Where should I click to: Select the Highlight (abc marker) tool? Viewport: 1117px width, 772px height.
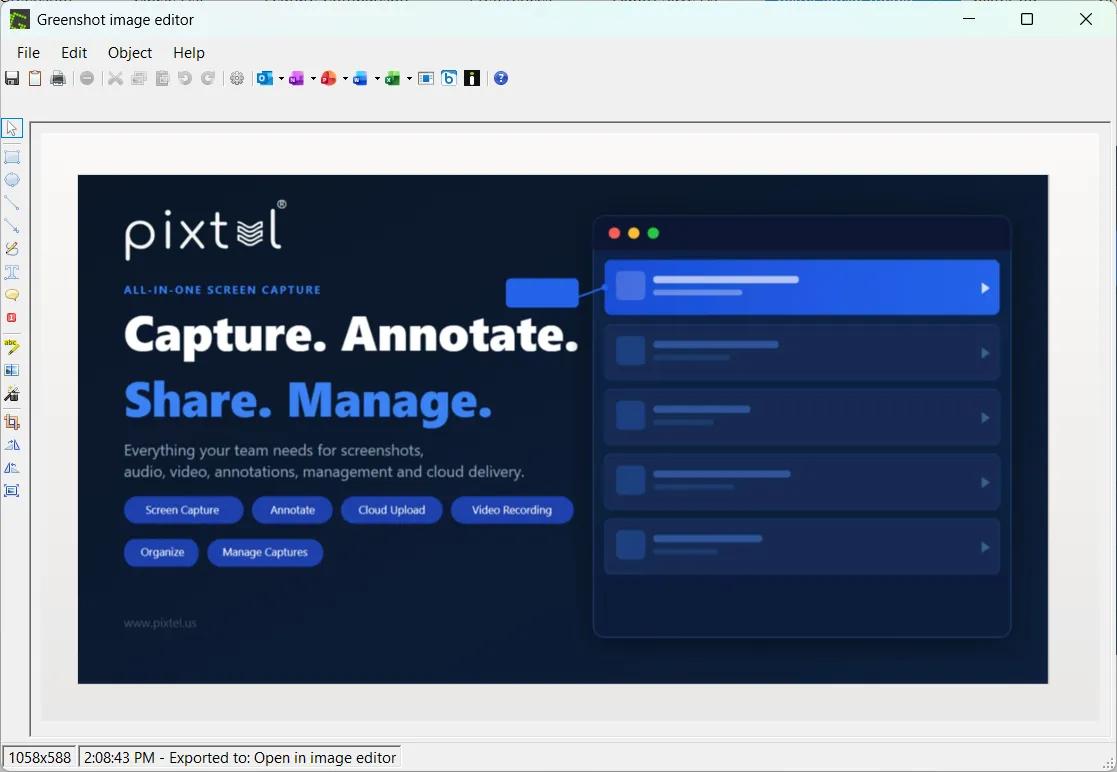pyautogui.click(x=12, y=347)
